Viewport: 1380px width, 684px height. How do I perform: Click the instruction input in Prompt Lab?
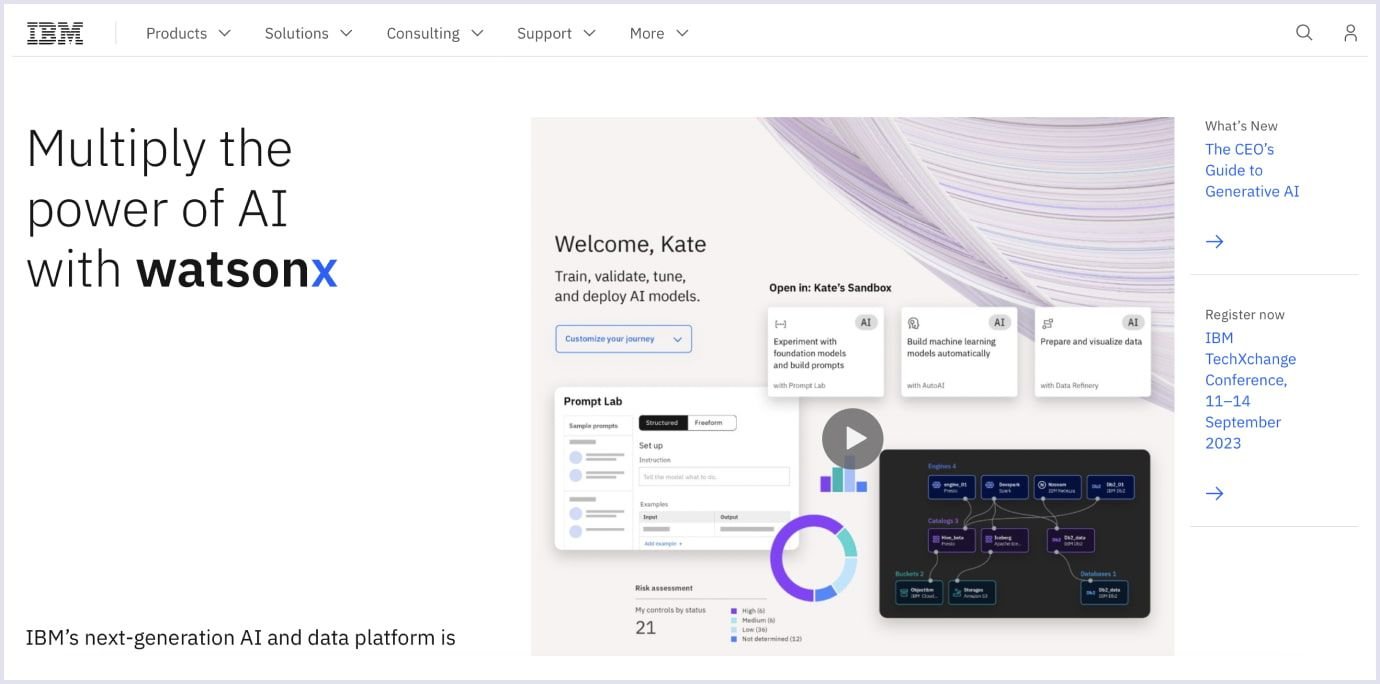(714, 477)
